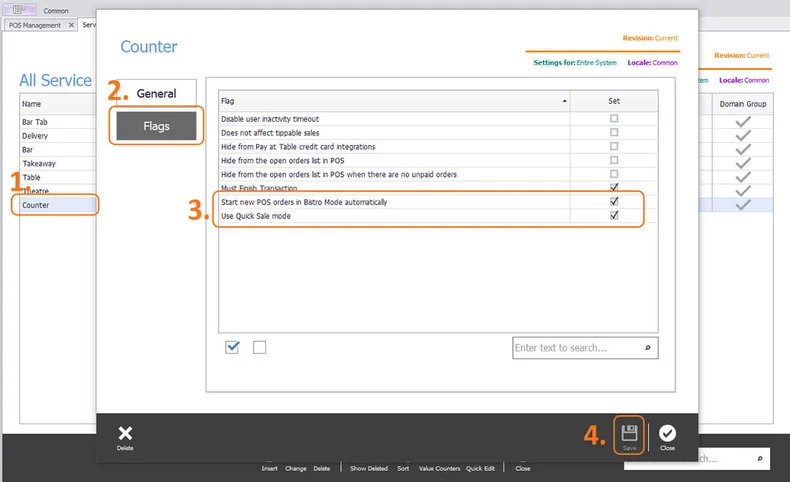Click the Set column header
This screenshot has height=482, width=790.
614,101
